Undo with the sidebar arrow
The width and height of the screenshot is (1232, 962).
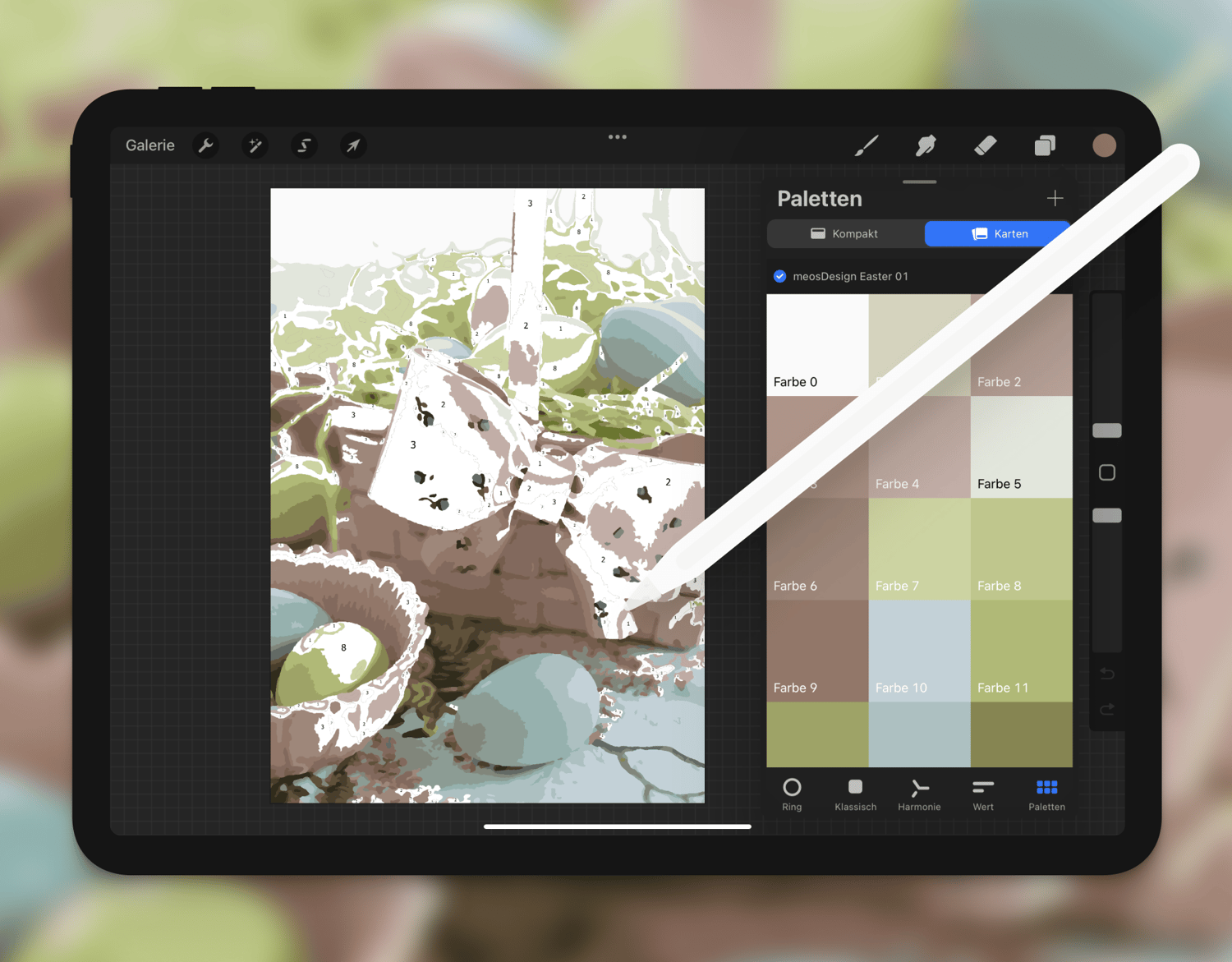[1107, 674]
